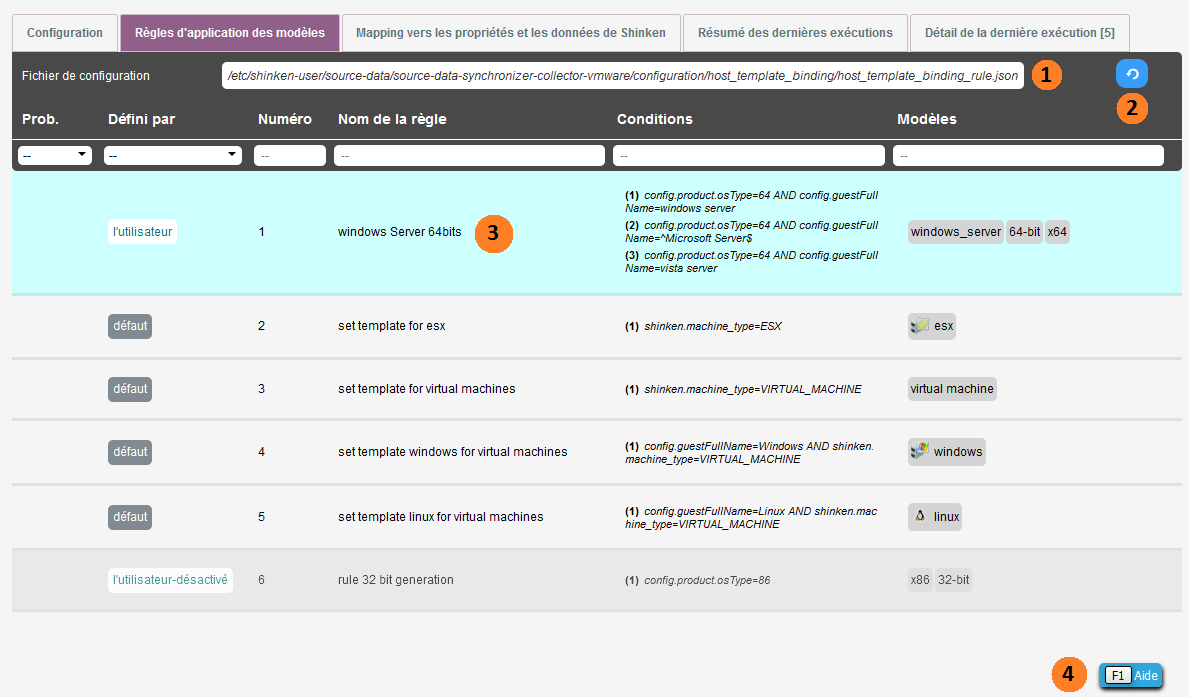This screenshot has width=1189, height=697.
Task: Focus the Nom de la règle filter field
Action: [x=469, y=156]
